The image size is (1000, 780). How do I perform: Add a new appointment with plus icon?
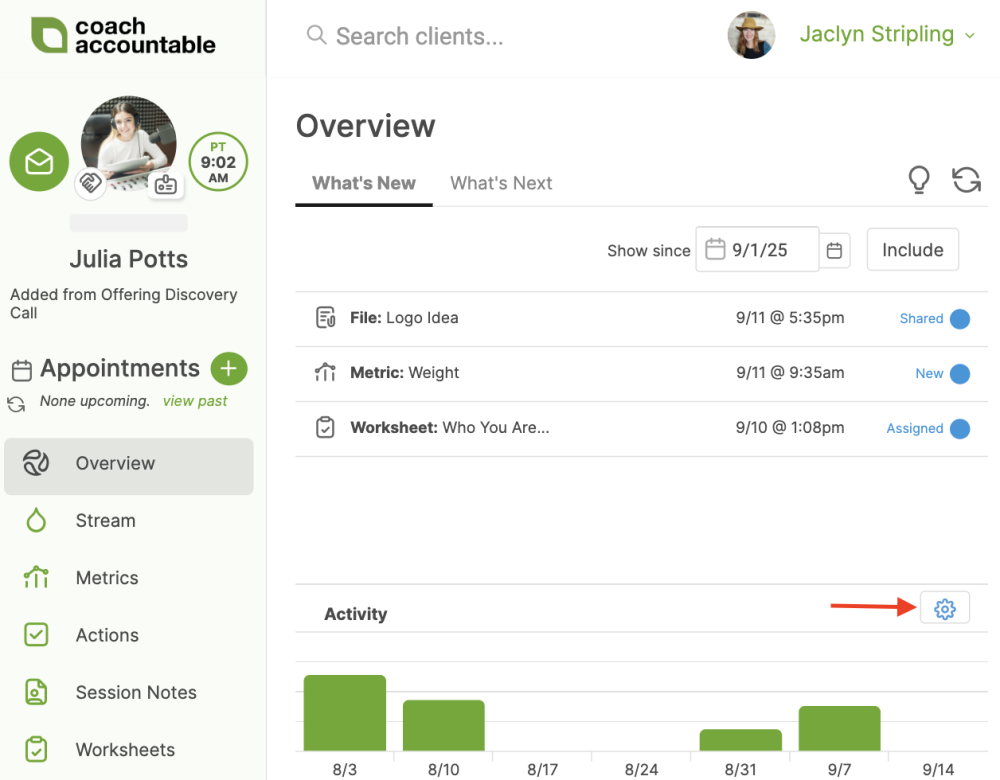coord(228,369)
